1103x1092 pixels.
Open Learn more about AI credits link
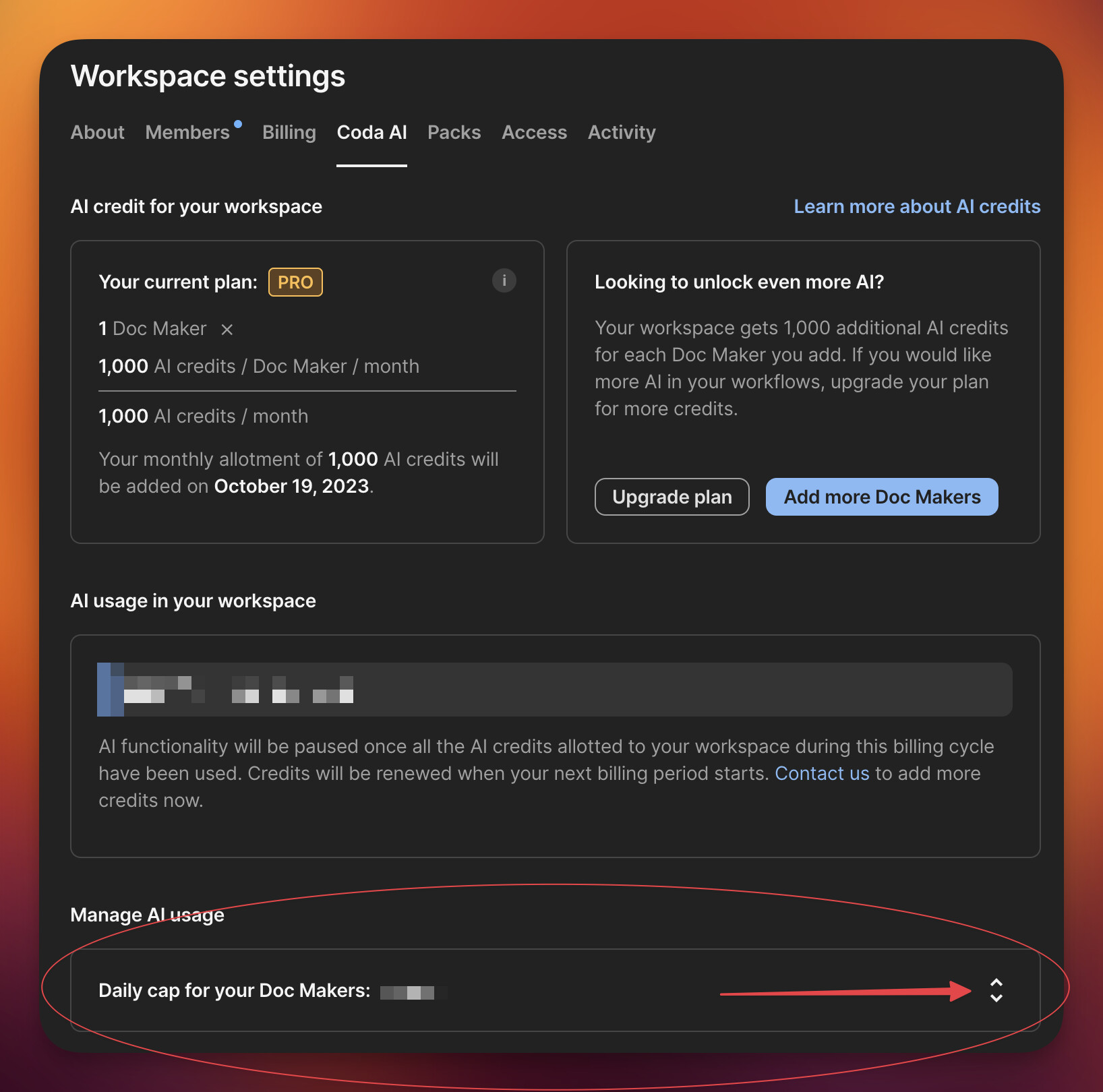tap(917, 206)
